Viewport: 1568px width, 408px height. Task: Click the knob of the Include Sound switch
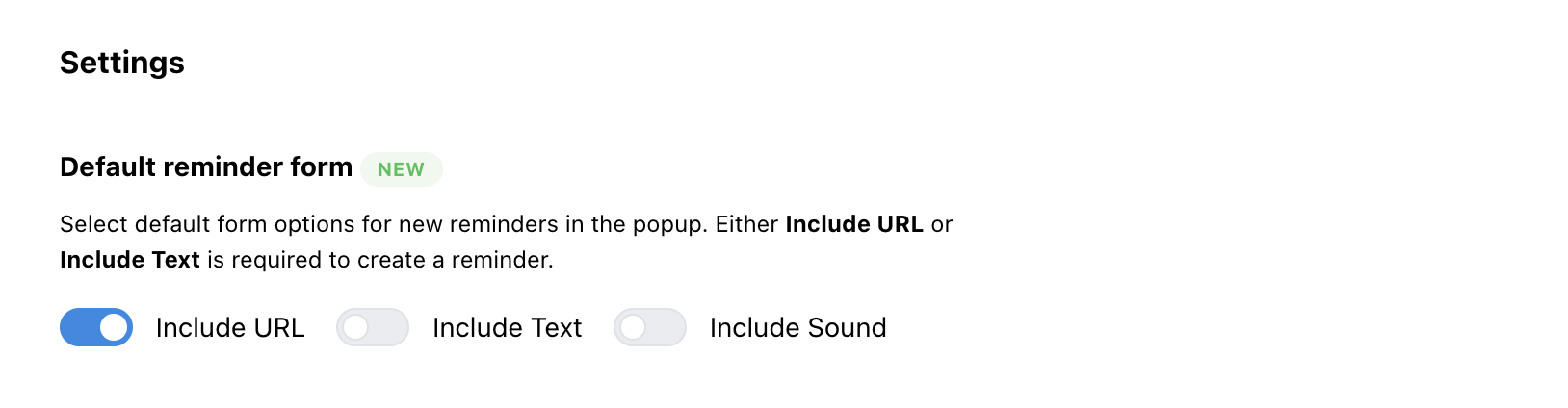pos(633,327)
